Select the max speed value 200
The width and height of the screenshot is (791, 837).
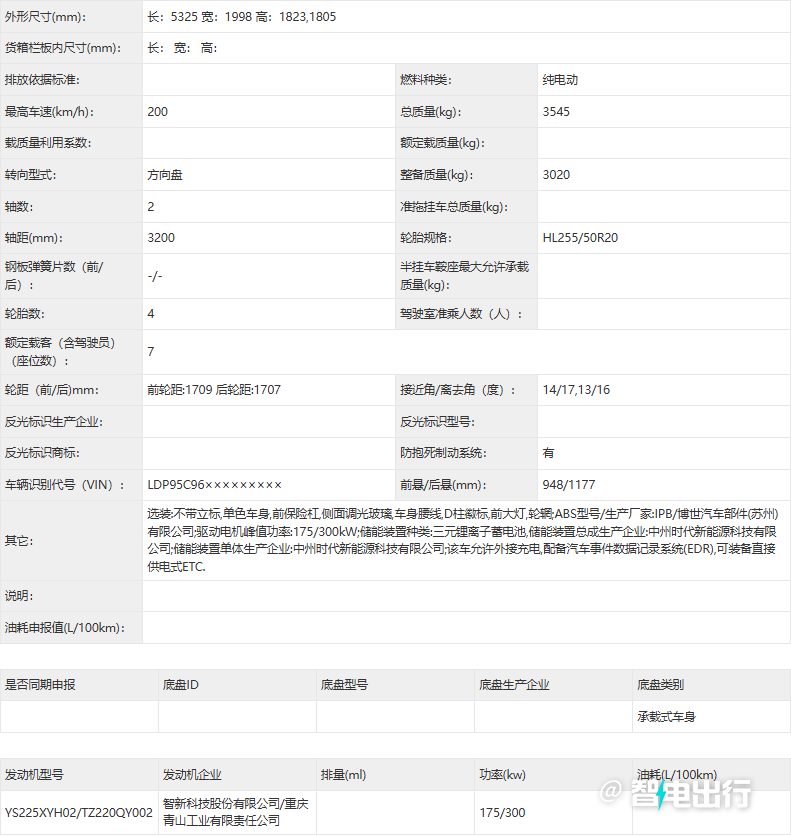tap(157, 112)
